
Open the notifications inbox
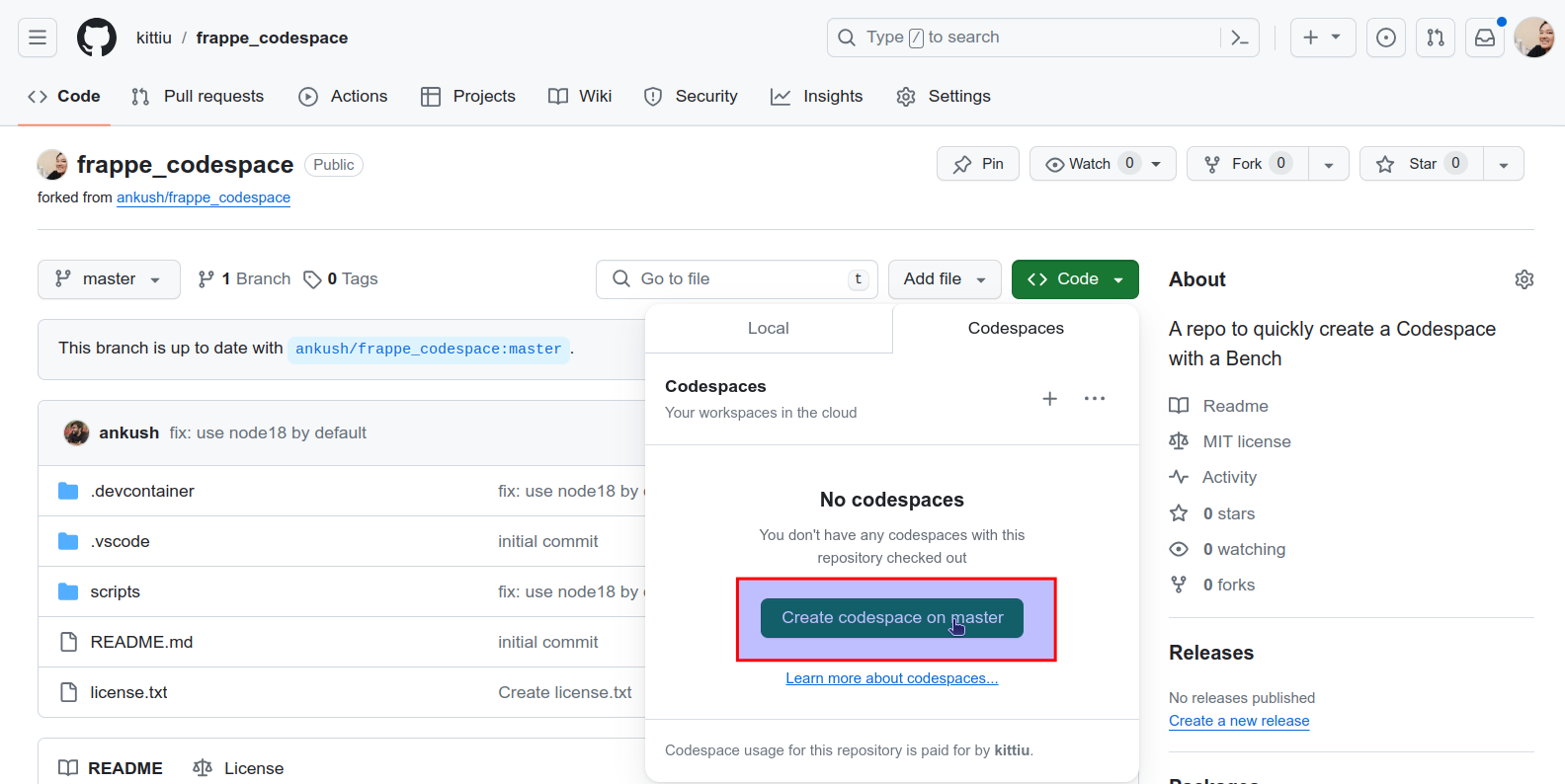coord(1485,38)
